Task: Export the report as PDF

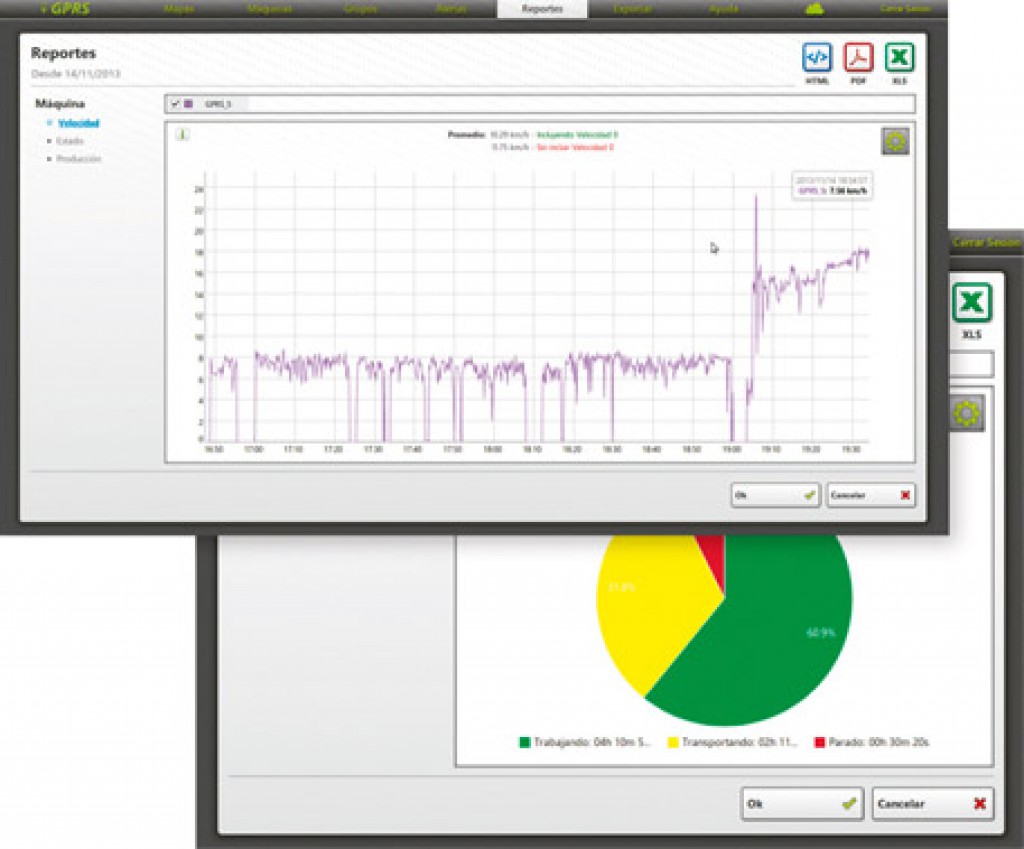Action: coord(858,59)
